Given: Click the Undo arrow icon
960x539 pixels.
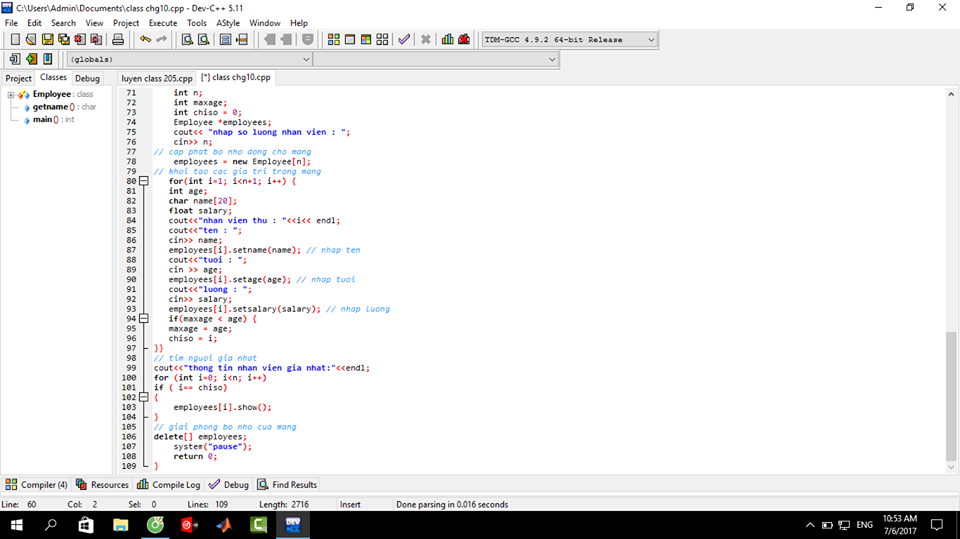Looking at the screenshot, I should click(x=145, y=40).
